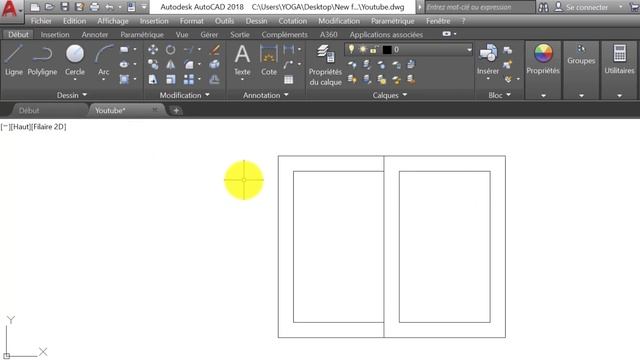Click the Scale tool icon

click(171, 79)
